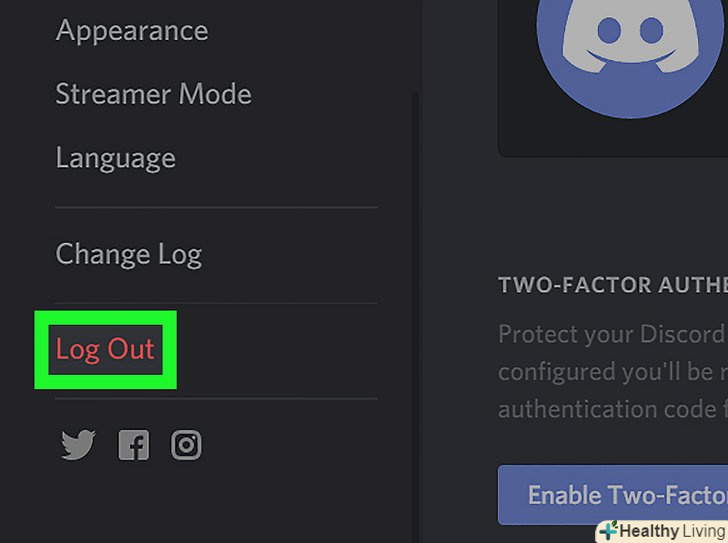The height and width of the screenshot is (543, 728).
Task: Click the settings sidebar scrollbar
Action: [415, 300]
